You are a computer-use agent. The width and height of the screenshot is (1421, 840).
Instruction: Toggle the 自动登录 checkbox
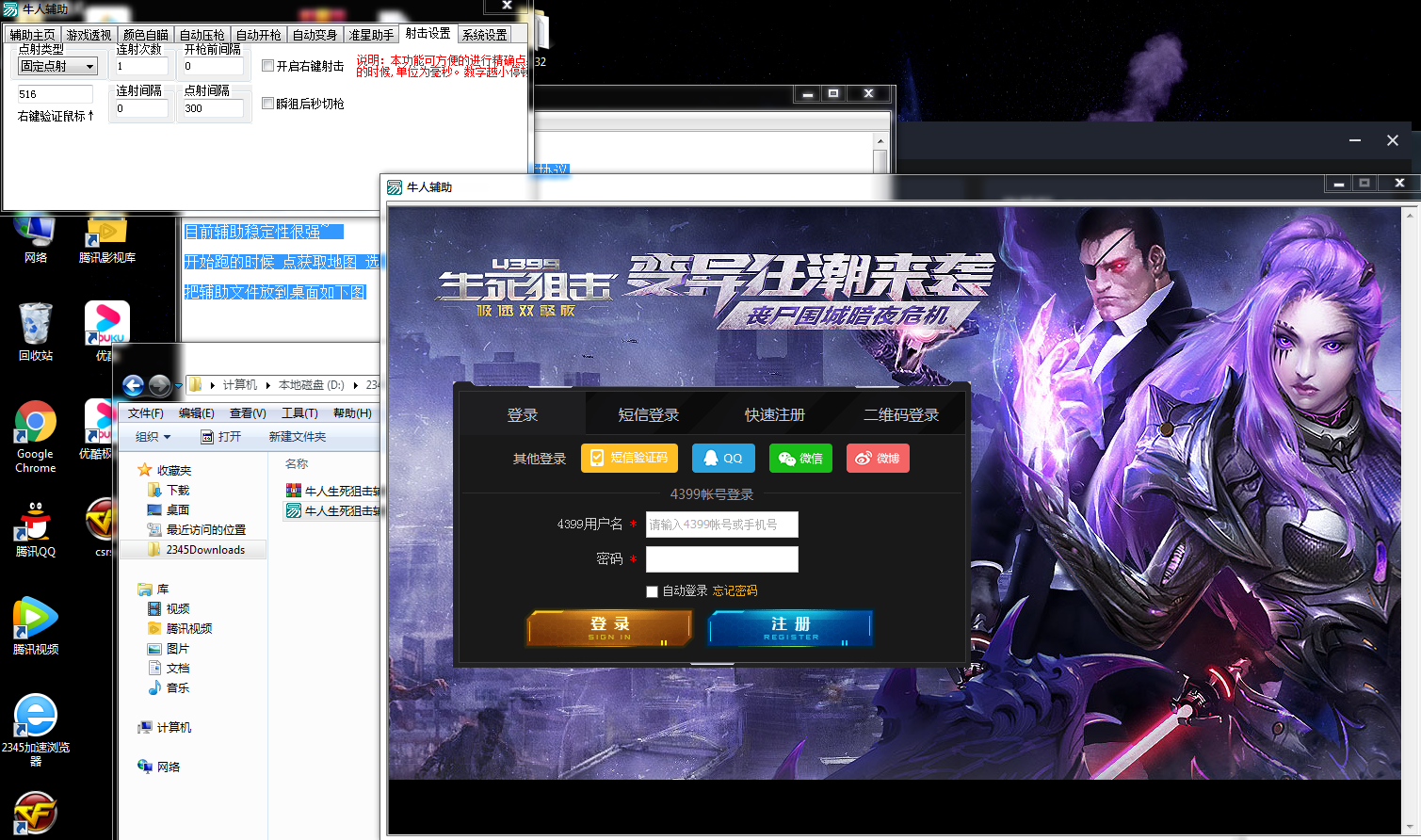click(x=652, y=591)
